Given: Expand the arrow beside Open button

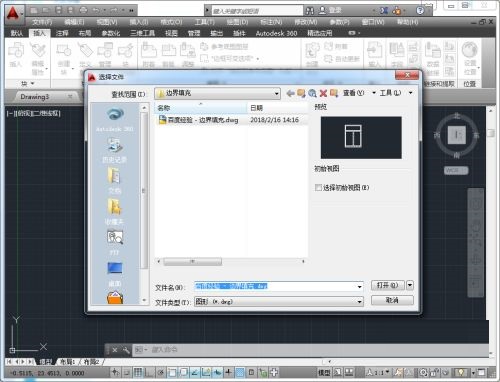Looking at the screenshot, I should (410, 285).
